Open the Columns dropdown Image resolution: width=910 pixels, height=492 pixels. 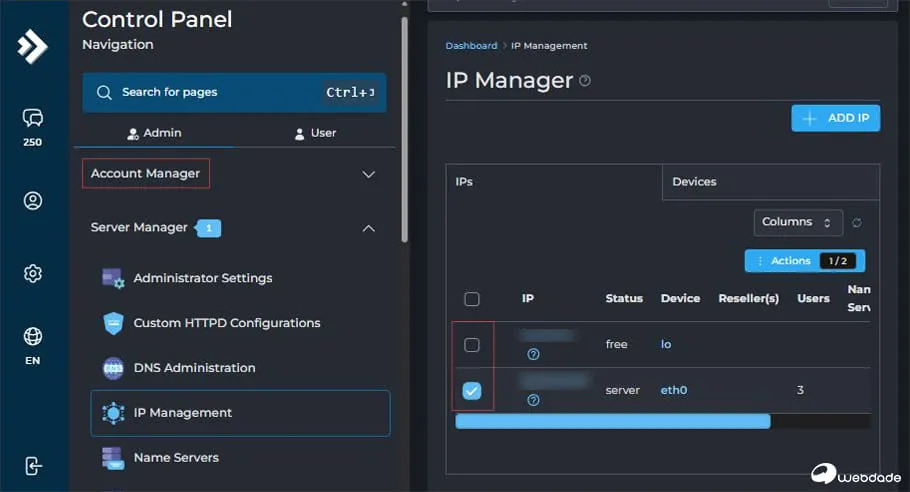pyautogui.click(x=797, y=222)
